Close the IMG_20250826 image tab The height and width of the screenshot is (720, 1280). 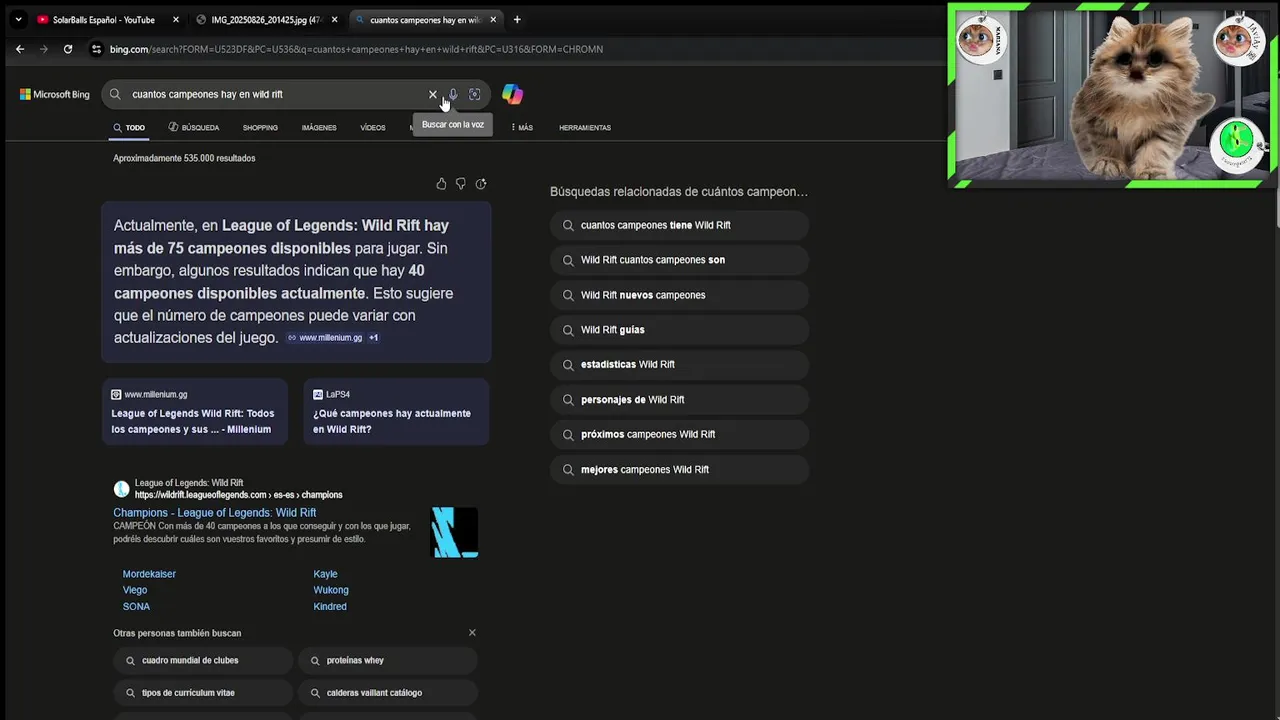tap(334, 20)
